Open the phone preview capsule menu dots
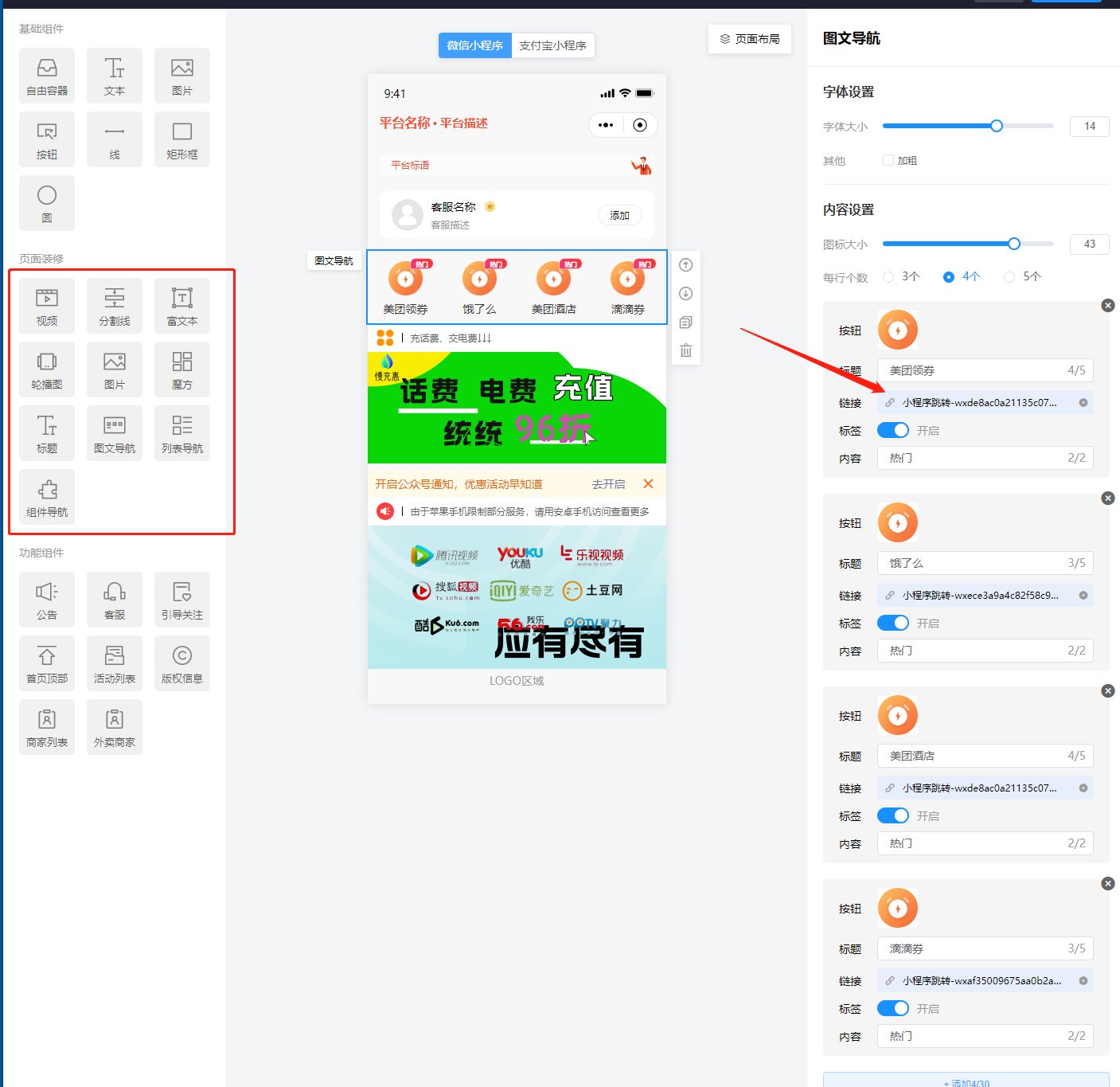1120x1087 pixels. [606, 125]
